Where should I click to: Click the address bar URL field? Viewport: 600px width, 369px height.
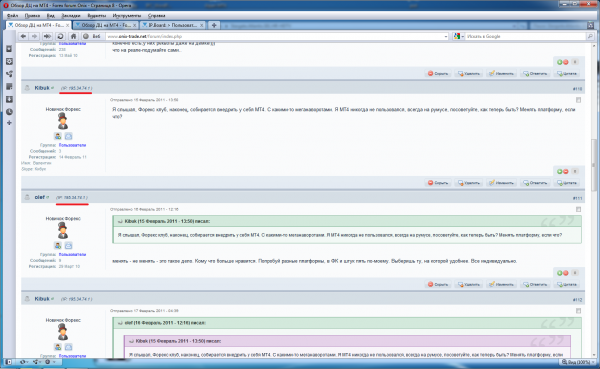point(274,36)
